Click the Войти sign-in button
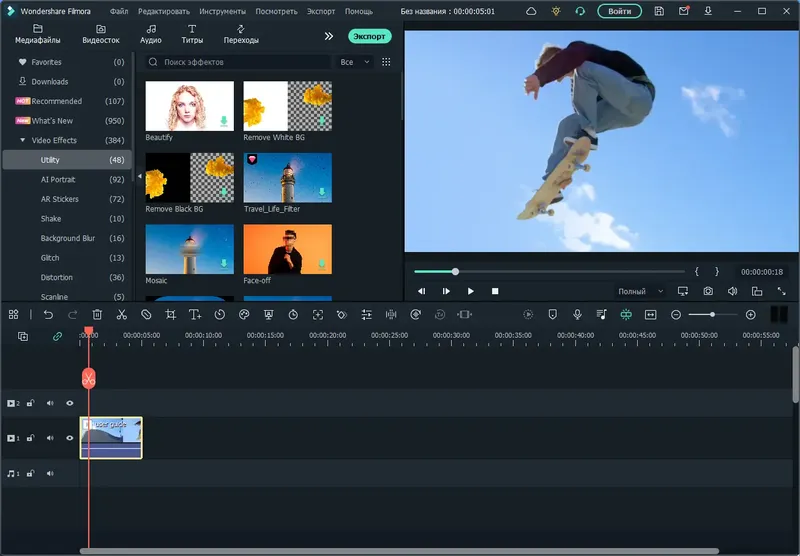This screenshot has height=556, width=800. point(620,11)
